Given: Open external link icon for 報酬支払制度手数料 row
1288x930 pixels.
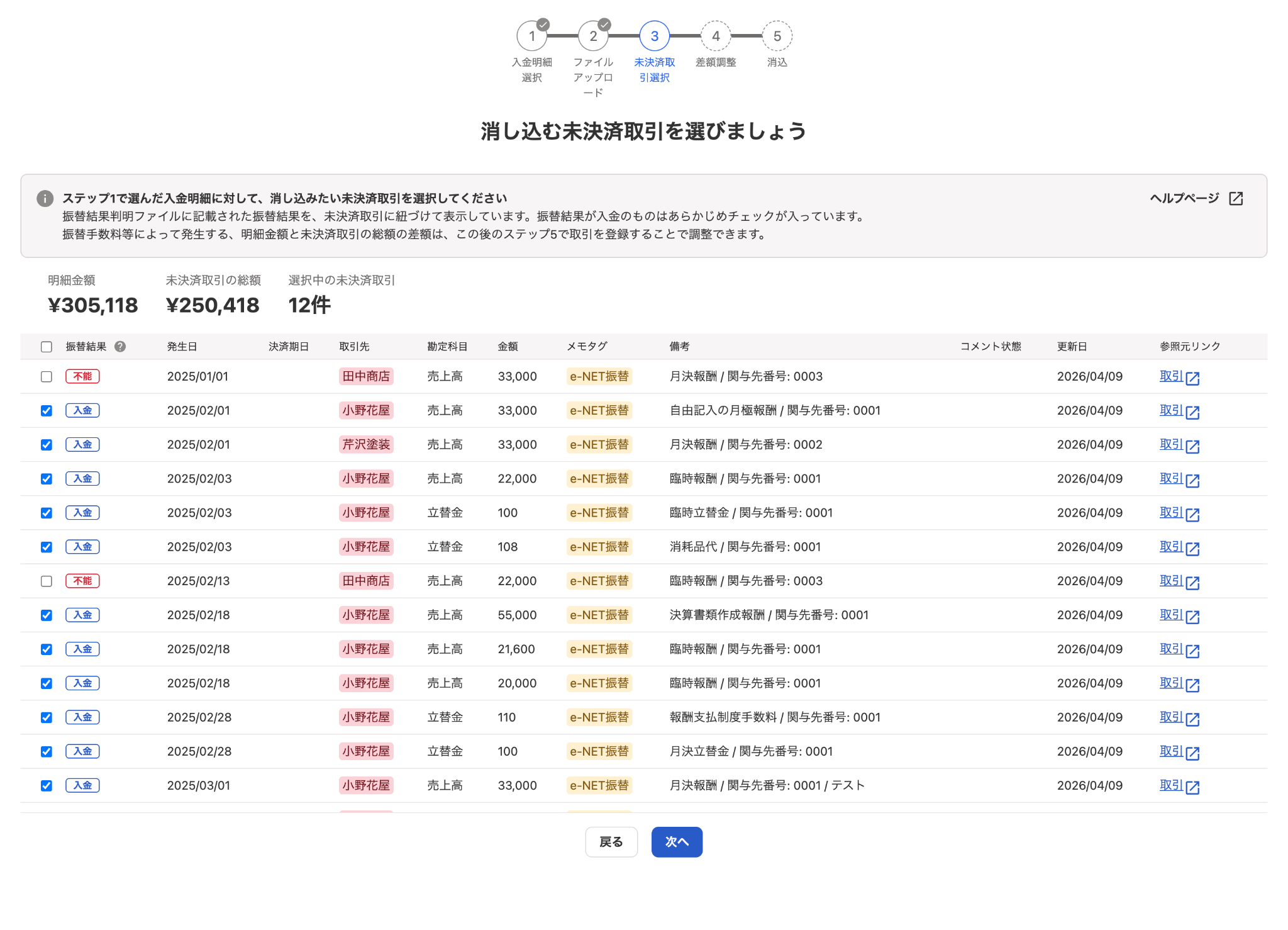Looking at the screenshot, I should (x=1192, y=719).
